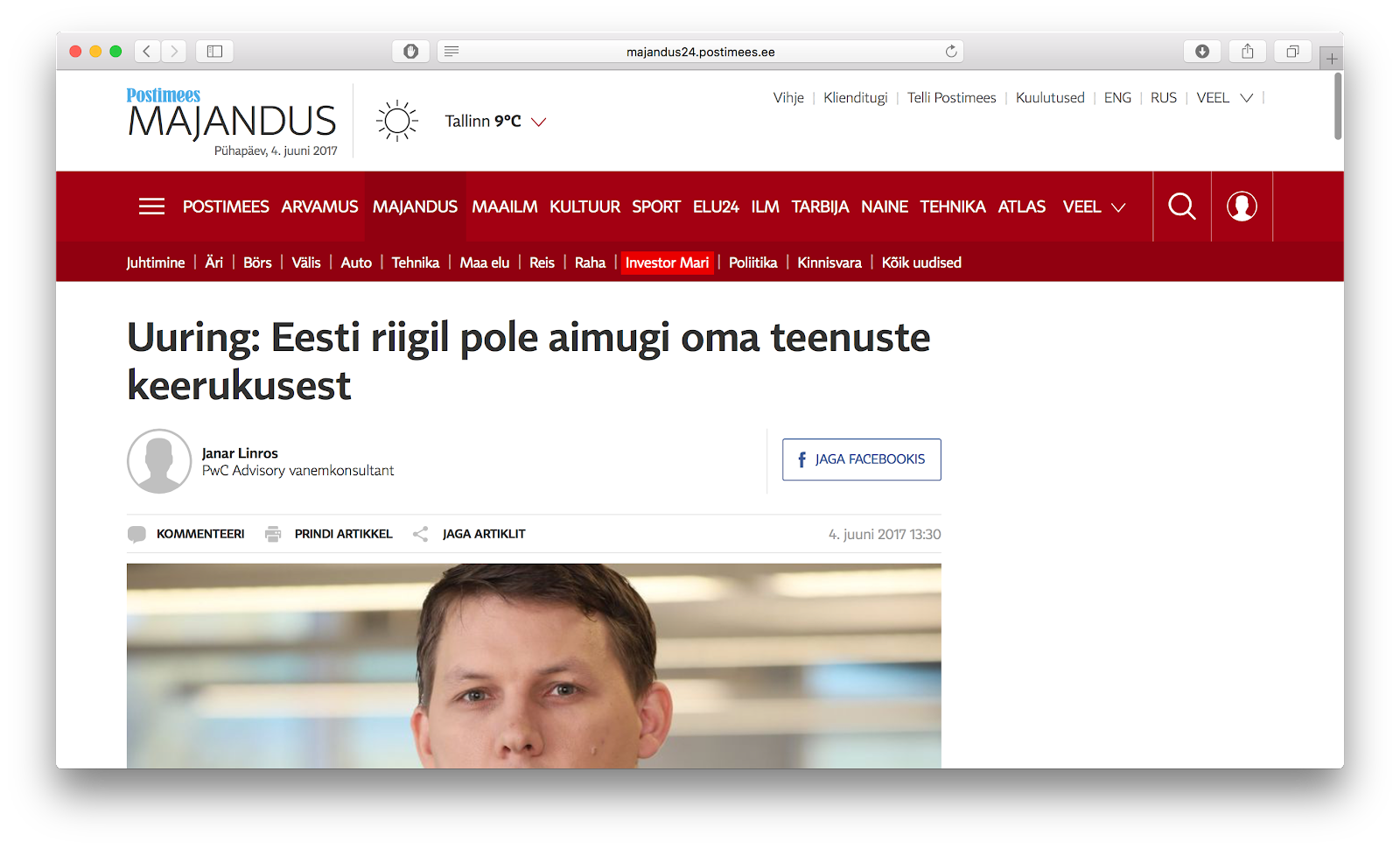
Task: Expand the Tallinn weather dropdown arrow
Action: (x=539, y=122)
